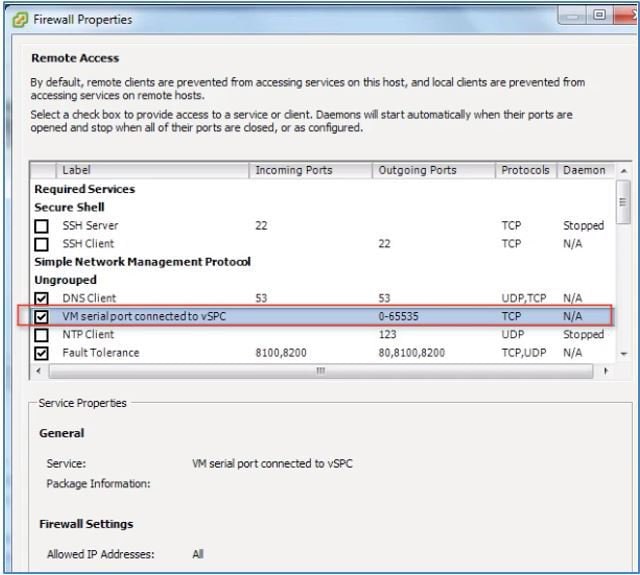The width and height of the screenshot is (640, 575).
Task: Click Fault Tolerance outgoing ports 80,8100,8200
Action: [411, 353]
